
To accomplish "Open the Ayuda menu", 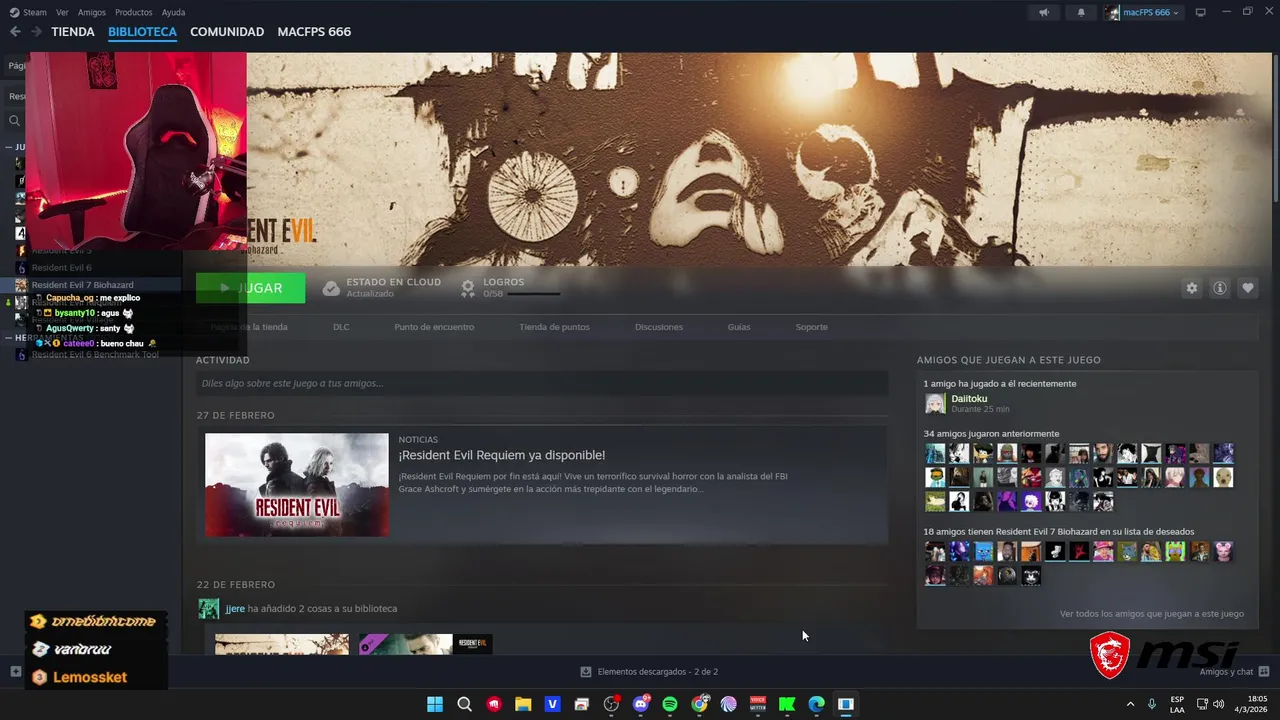I will tap(173, 12).
